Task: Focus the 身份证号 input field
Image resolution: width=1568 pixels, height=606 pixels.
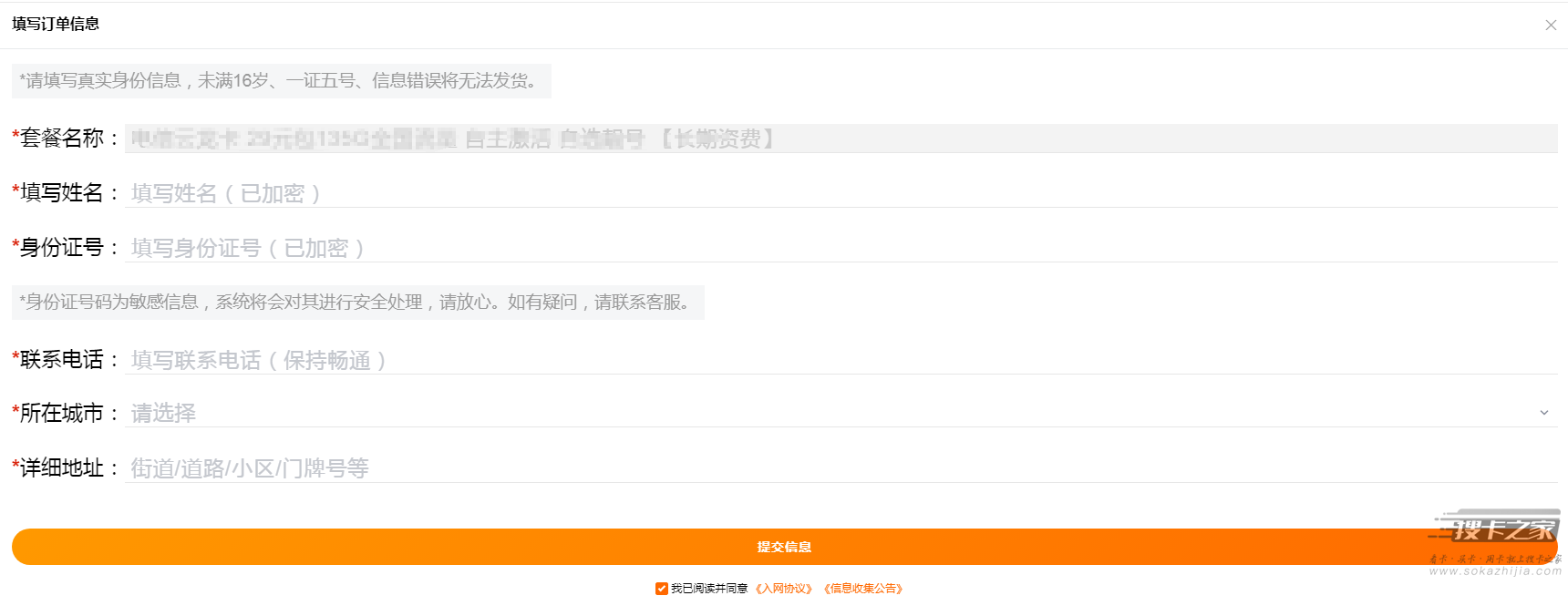Action: coord(841,248)
